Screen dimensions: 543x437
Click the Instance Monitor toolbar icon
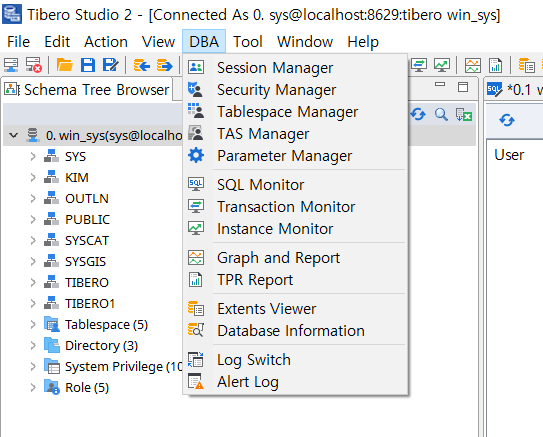tap(442, 65)
